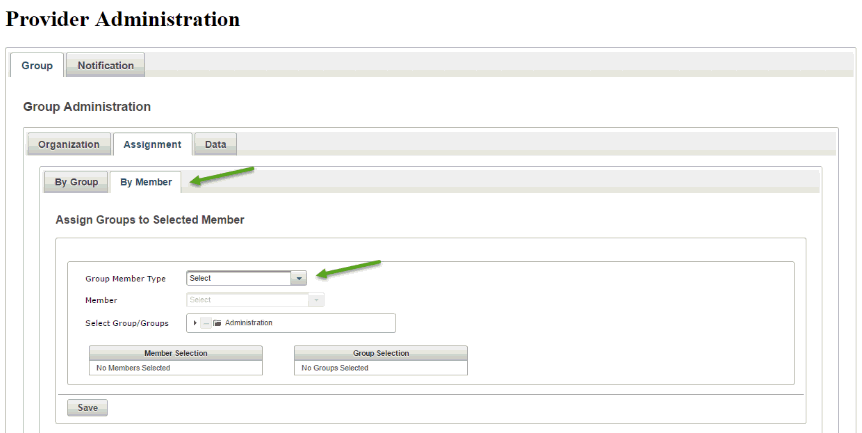This screenshot has height=433, width=862.
Task: Click the Select Group/Groups label text
Action: pyautogui.click(x=127, y=323)
